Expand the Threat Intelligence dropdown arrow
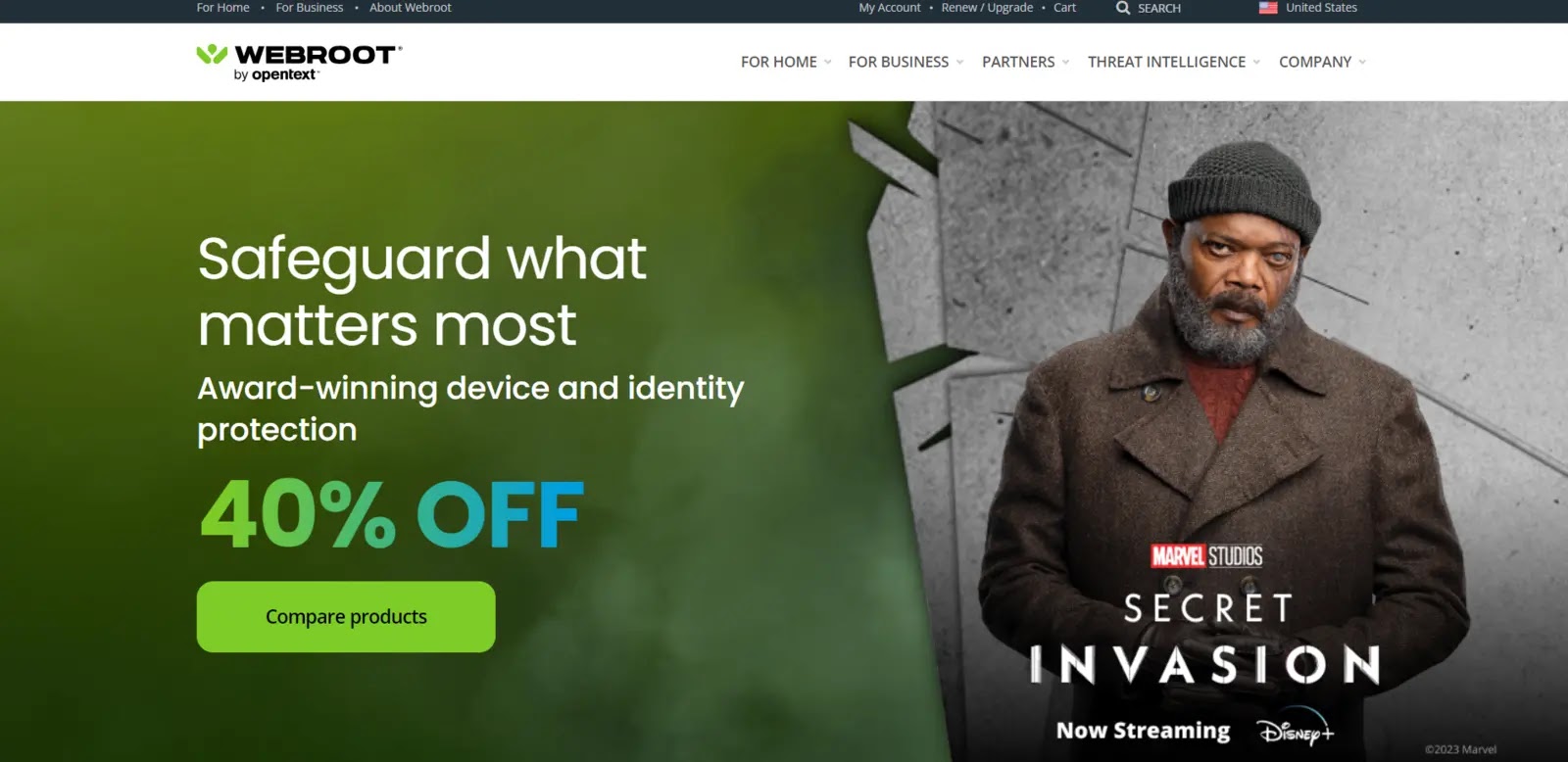1568x762 pixels. coord(1256,62)
